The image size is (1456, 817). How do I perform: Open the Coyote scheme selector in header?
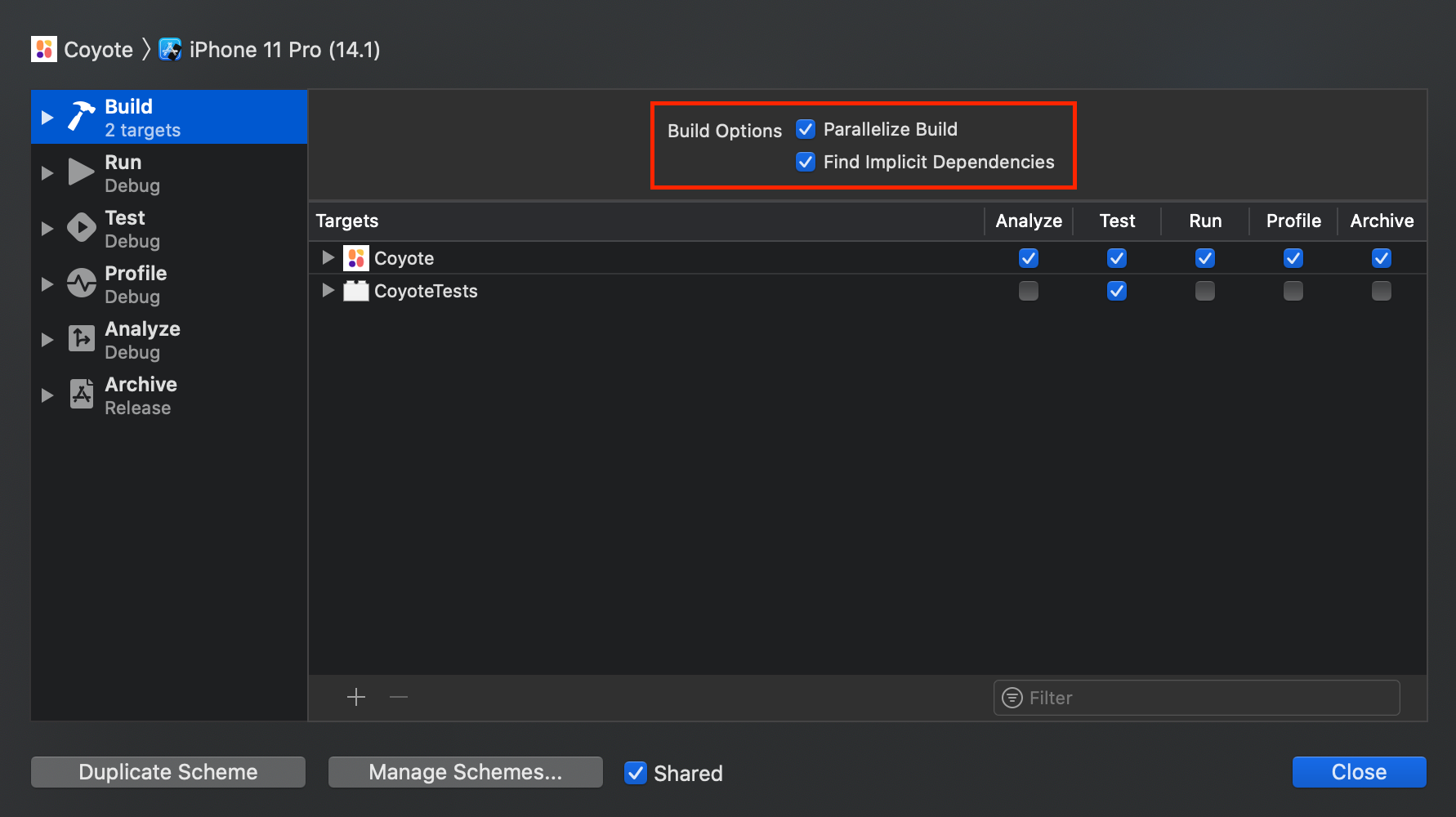click(82, 49)
